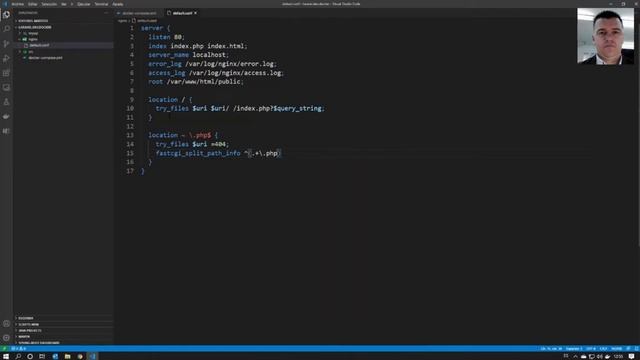Click the end-of-line sequence status item
Viewport: 640px width, 360px height.
(x=603, y=349)
